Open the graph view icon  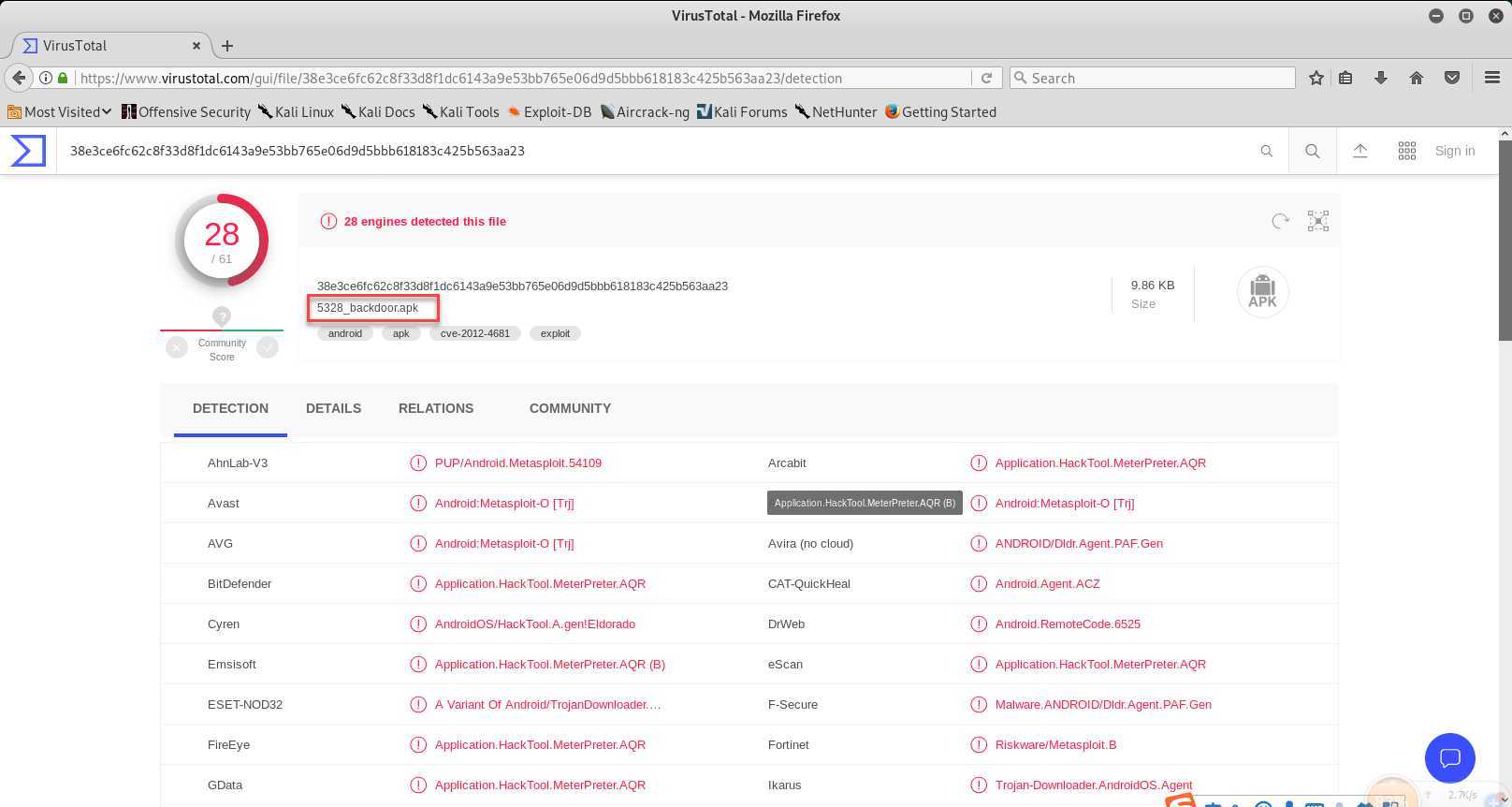tap(1317, 221)
